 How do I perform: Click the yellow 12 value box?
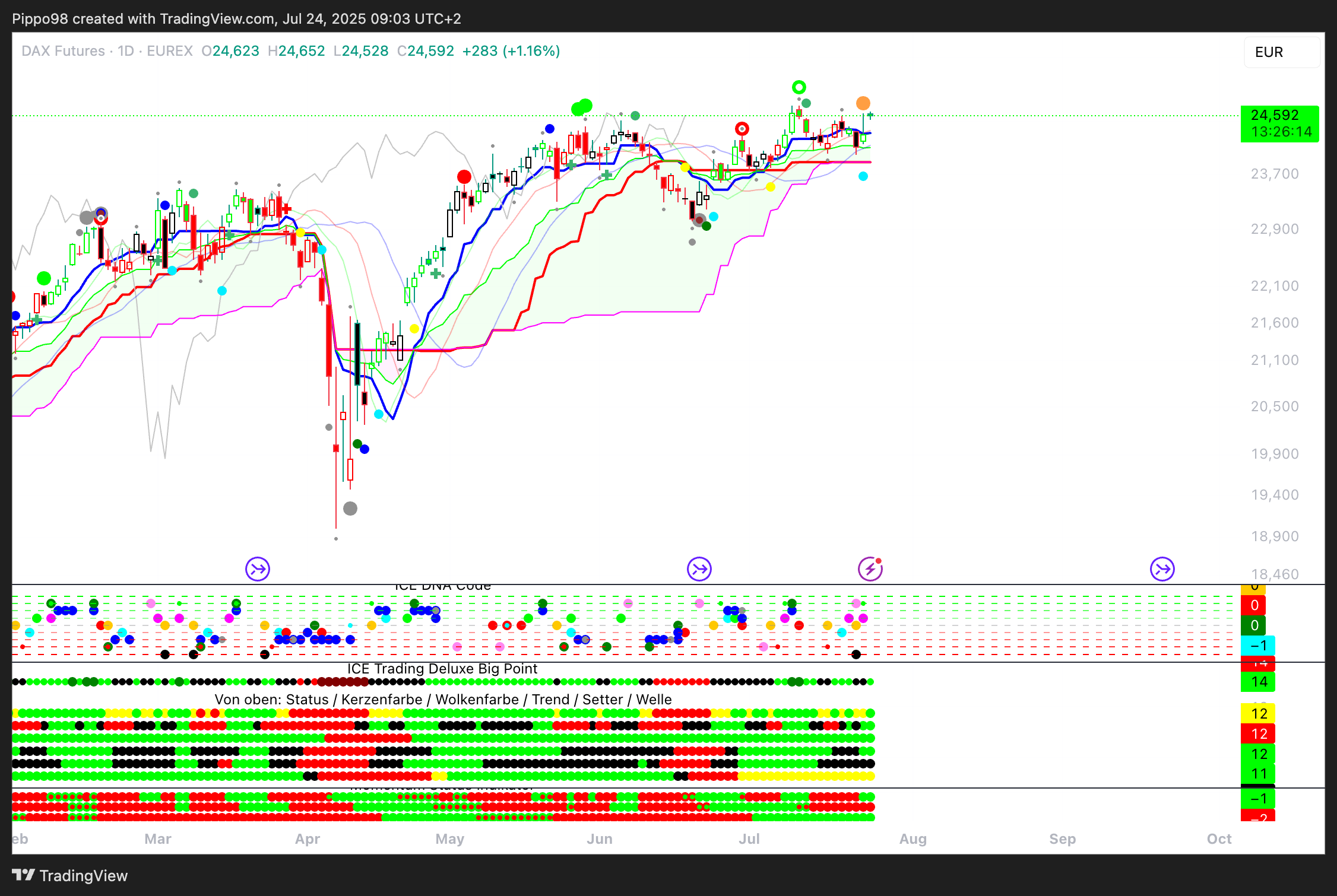[1258, 714]
